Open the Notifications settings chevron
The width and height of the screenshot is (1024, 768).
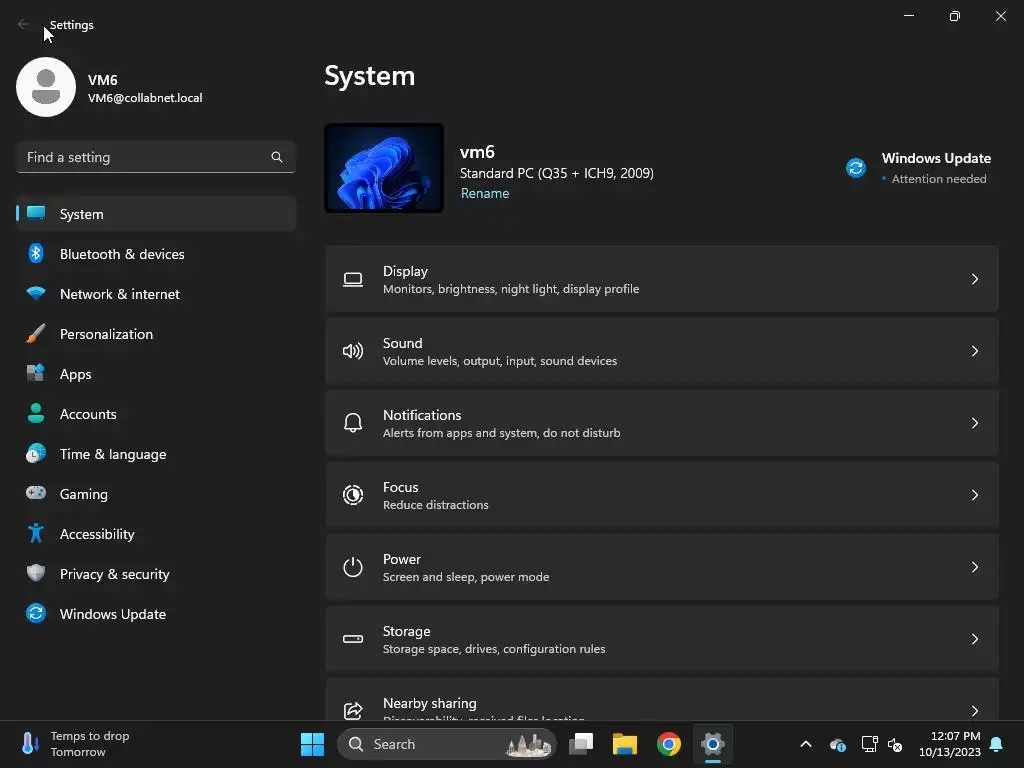pos(974,423)
